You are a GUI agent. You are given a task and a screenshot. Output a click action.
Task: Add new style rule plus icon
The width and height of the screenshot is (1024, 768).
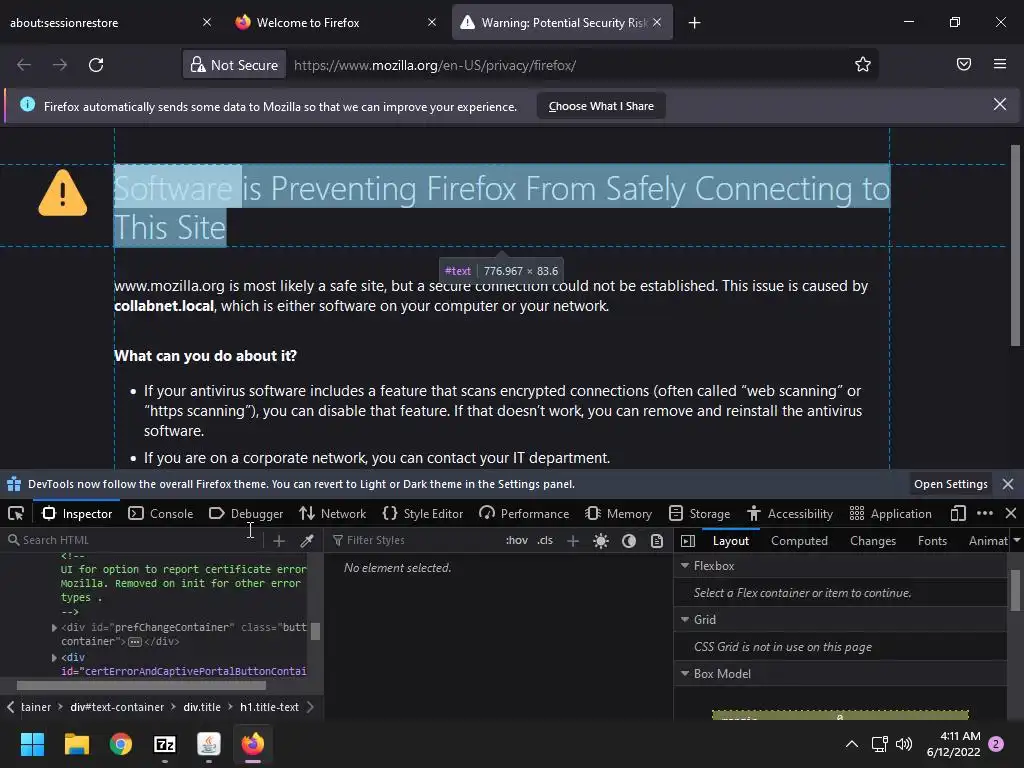tap(573, 541)
